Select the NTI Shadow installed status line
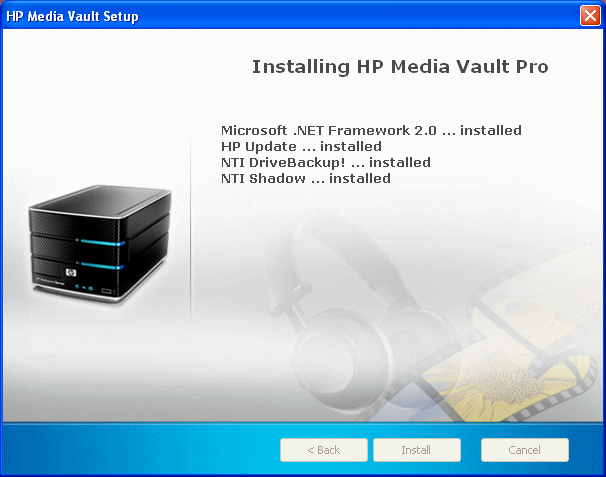 click(x=305, y=178)
